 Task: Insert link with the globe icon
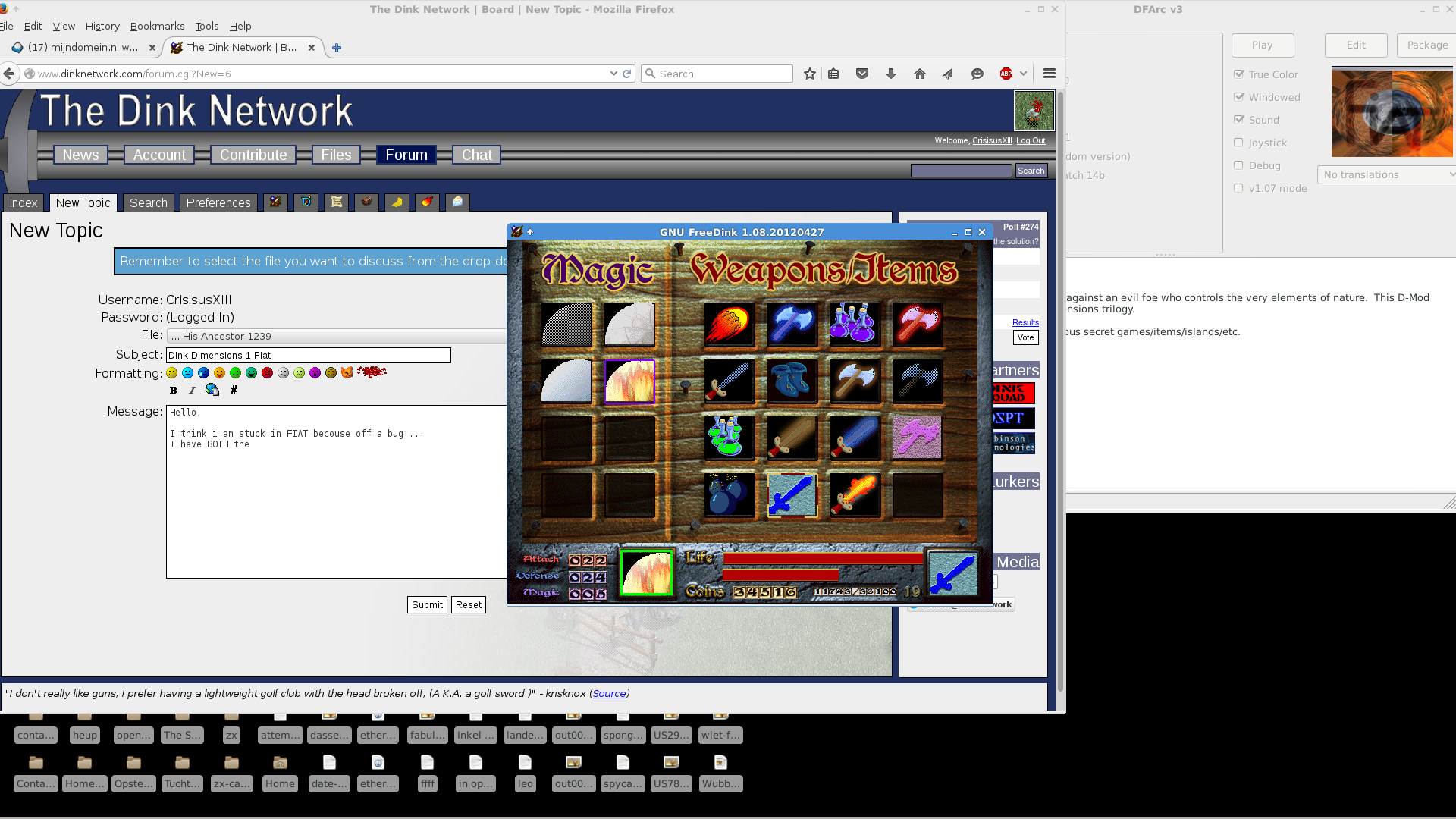click(x=212, y=390)
